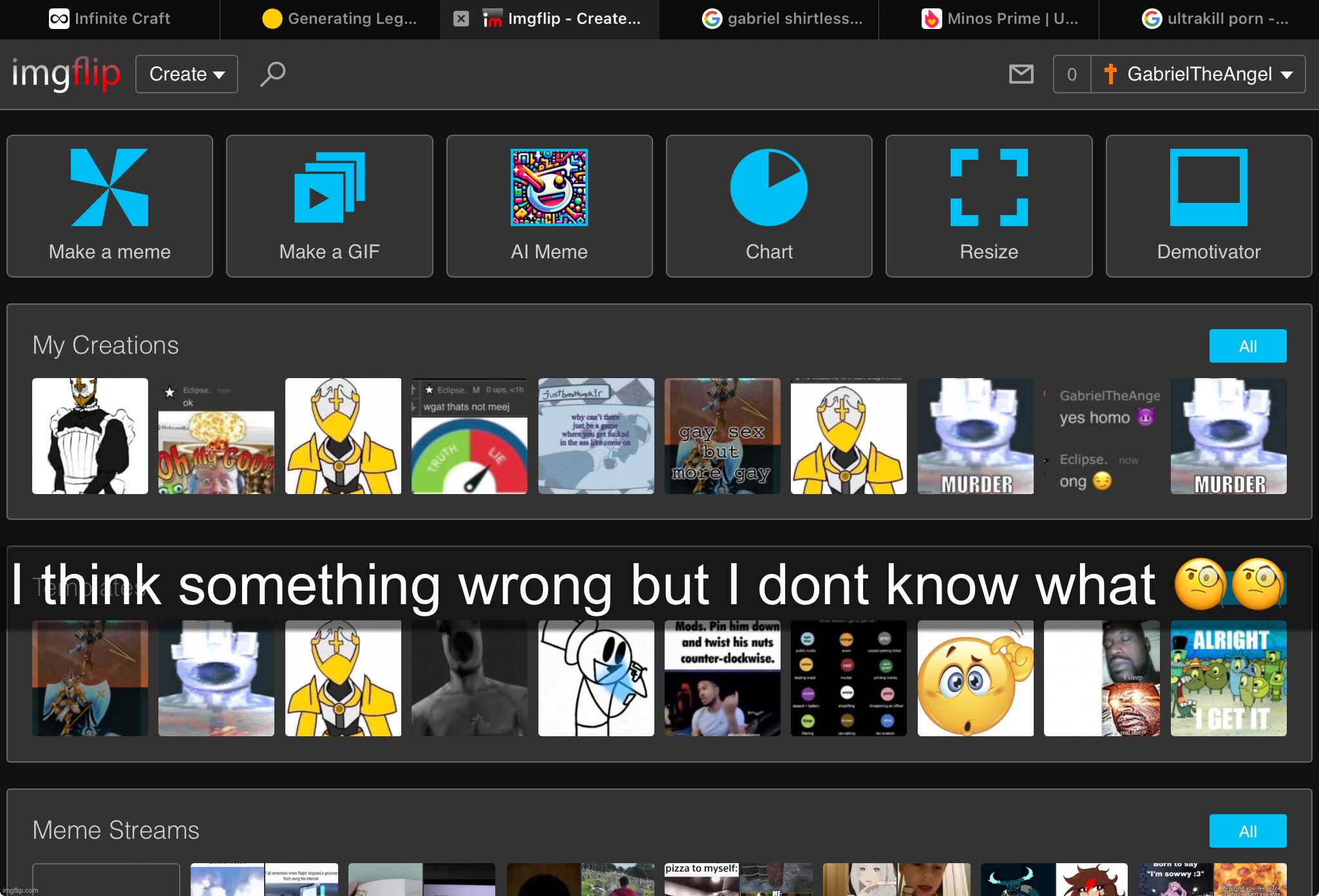Select the 'Mods, Pin him down' template
Screen dimensions: 1319x896
(723, 678)
